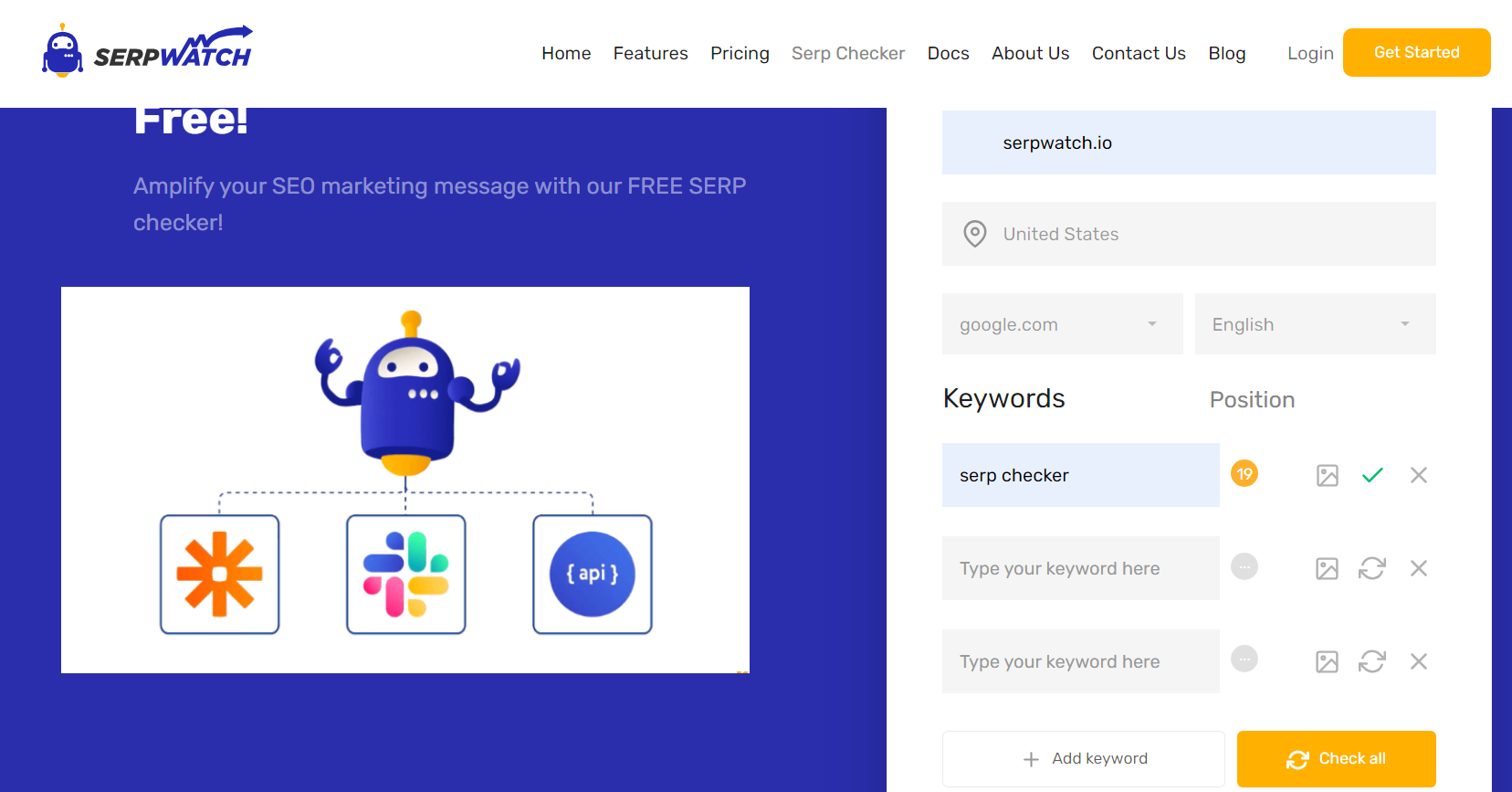Open the About Us page

tap(1031, 53)
